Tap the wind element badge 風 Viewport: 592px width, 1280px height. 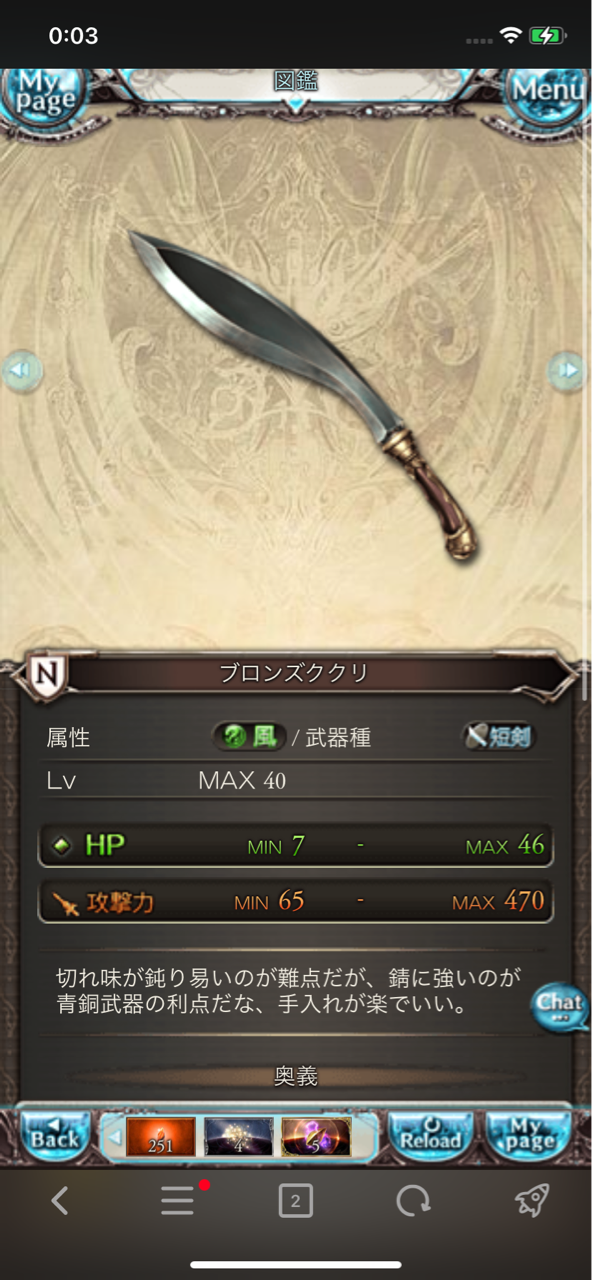(249, 737)
